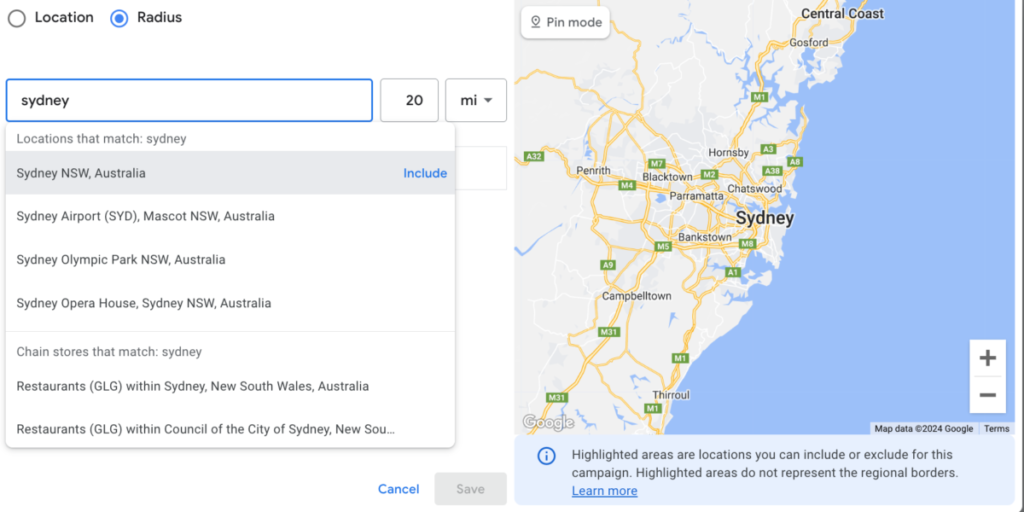Click the A3 road shield on the map

769,150
